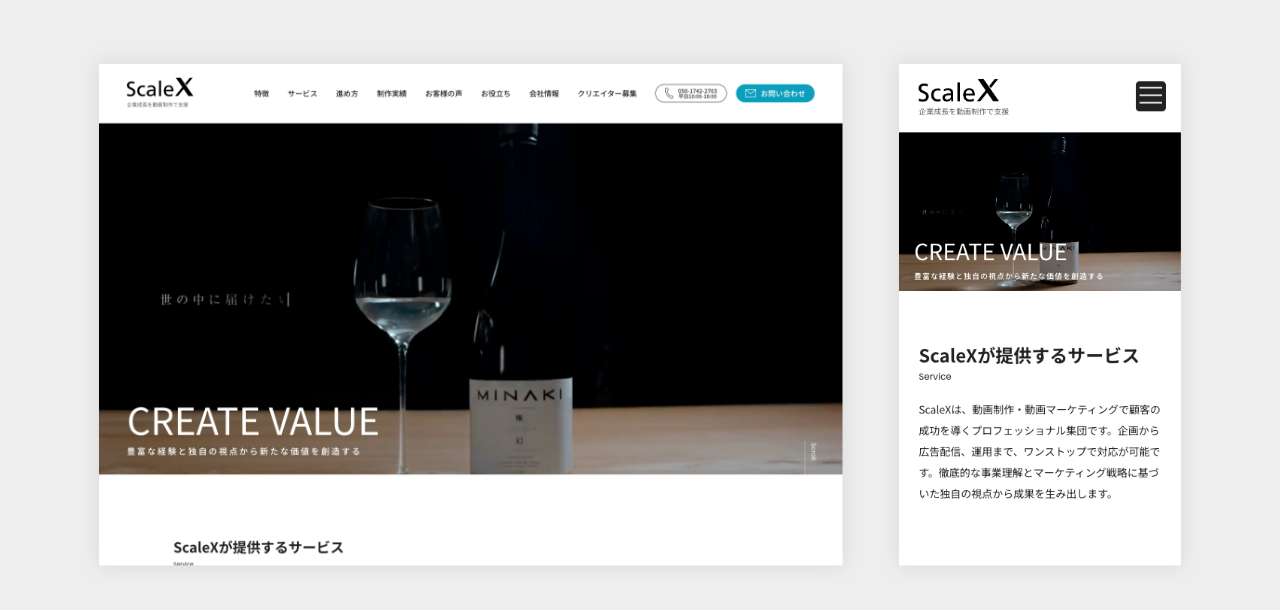Click CREATE VALUE heading on desktop hero
The image size is (1280, 610).
click(253, 421)
